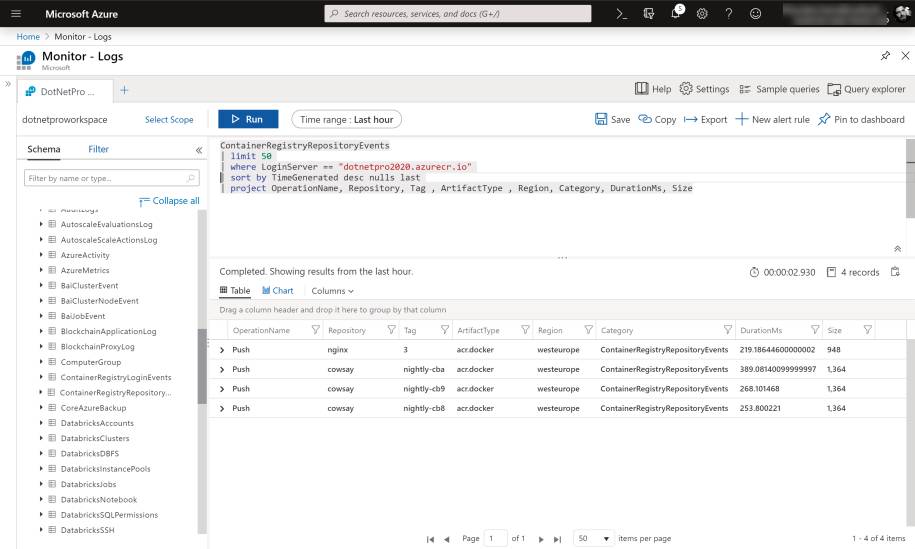This screenshot has height=549, width=915.
Task: Focus the top resource search box
Action: click(458, 13)
